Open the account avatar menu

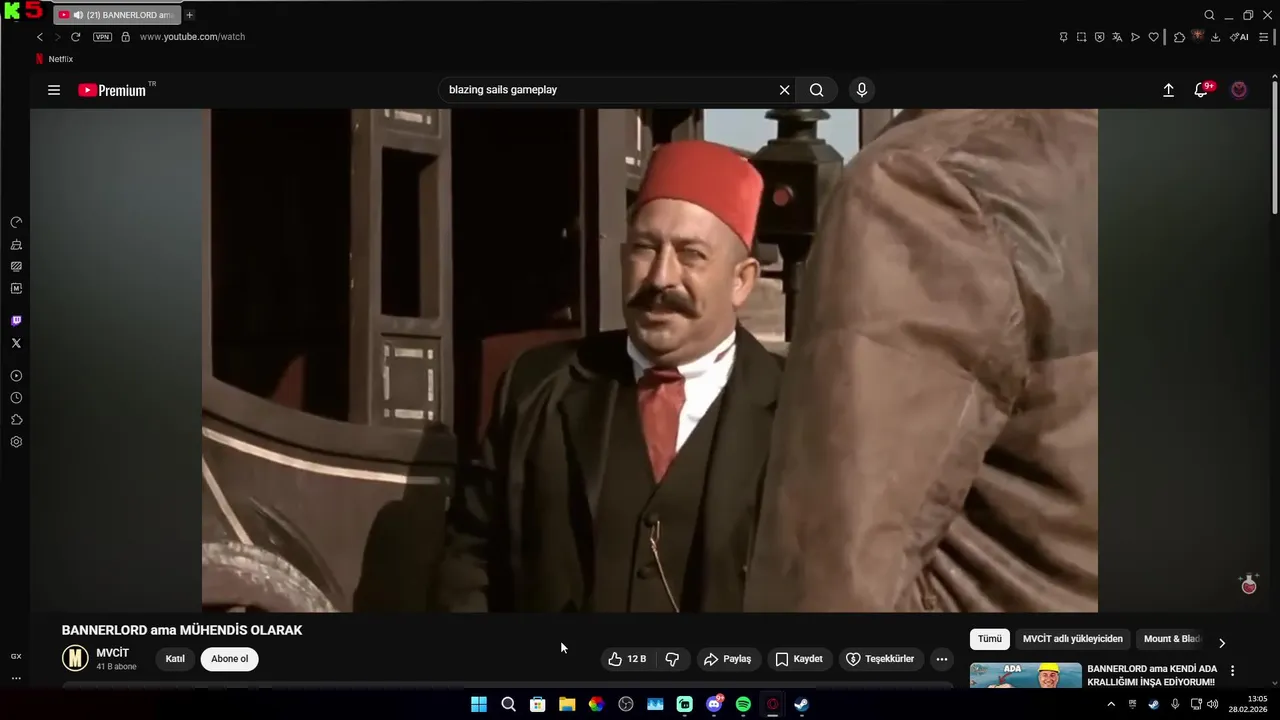1239,90
